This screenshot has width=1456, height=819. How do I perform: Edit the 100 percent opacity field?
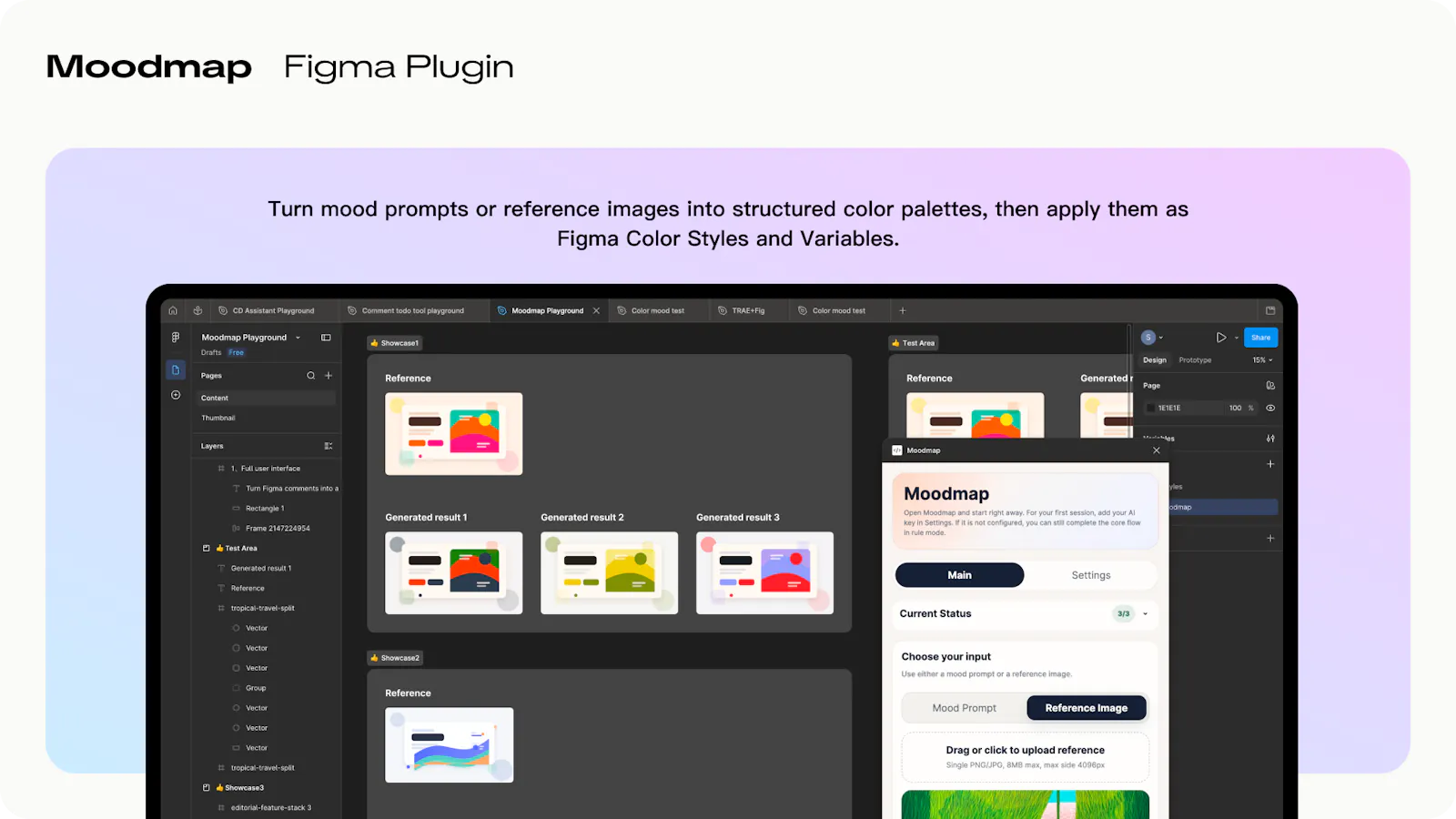(x=1235, y=409)
